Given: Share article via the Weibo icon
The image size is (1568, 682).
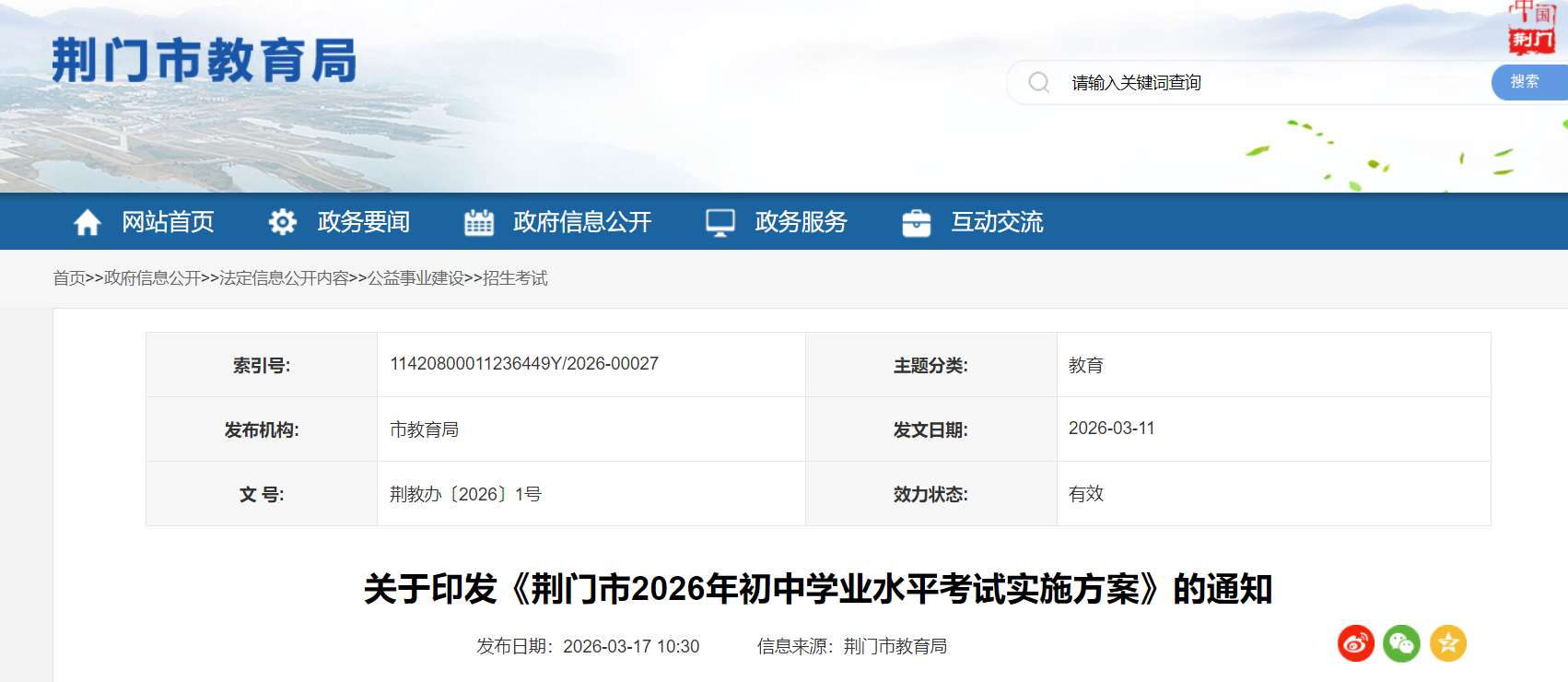Looking at the screenshot, I should coord(1356,643).
